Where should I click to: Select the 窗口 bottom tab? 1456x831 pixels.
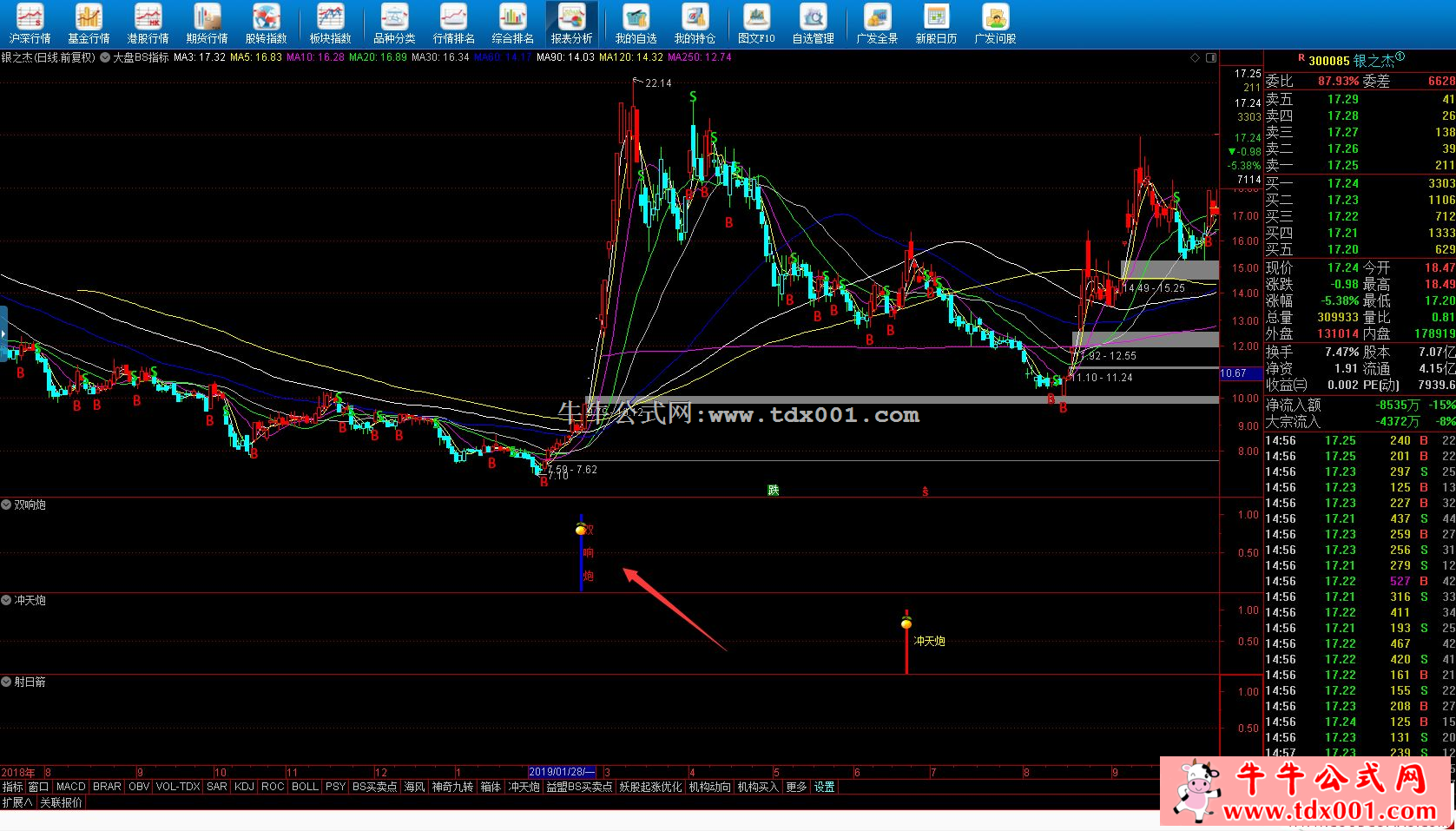point(39,787)
